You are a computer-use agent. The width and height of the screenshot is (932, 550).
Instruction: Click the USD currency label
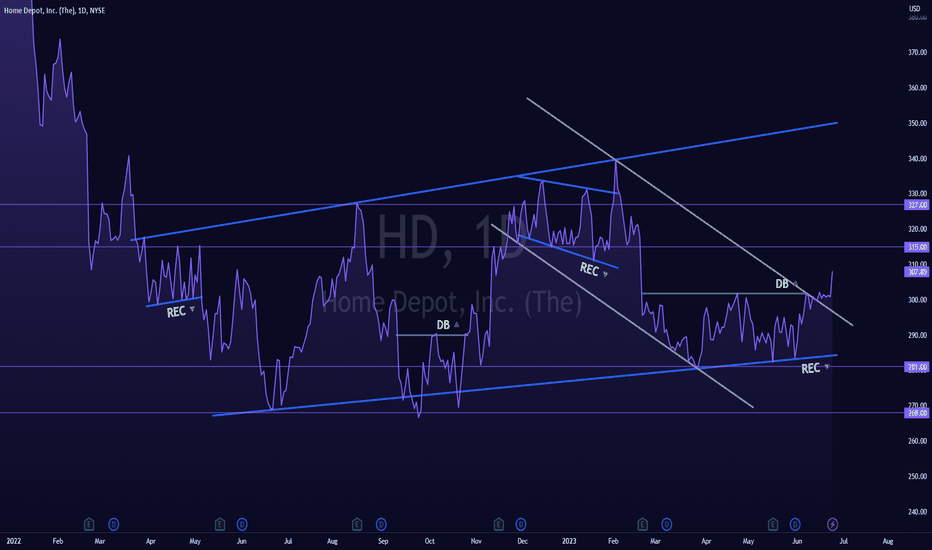(915, 8)
